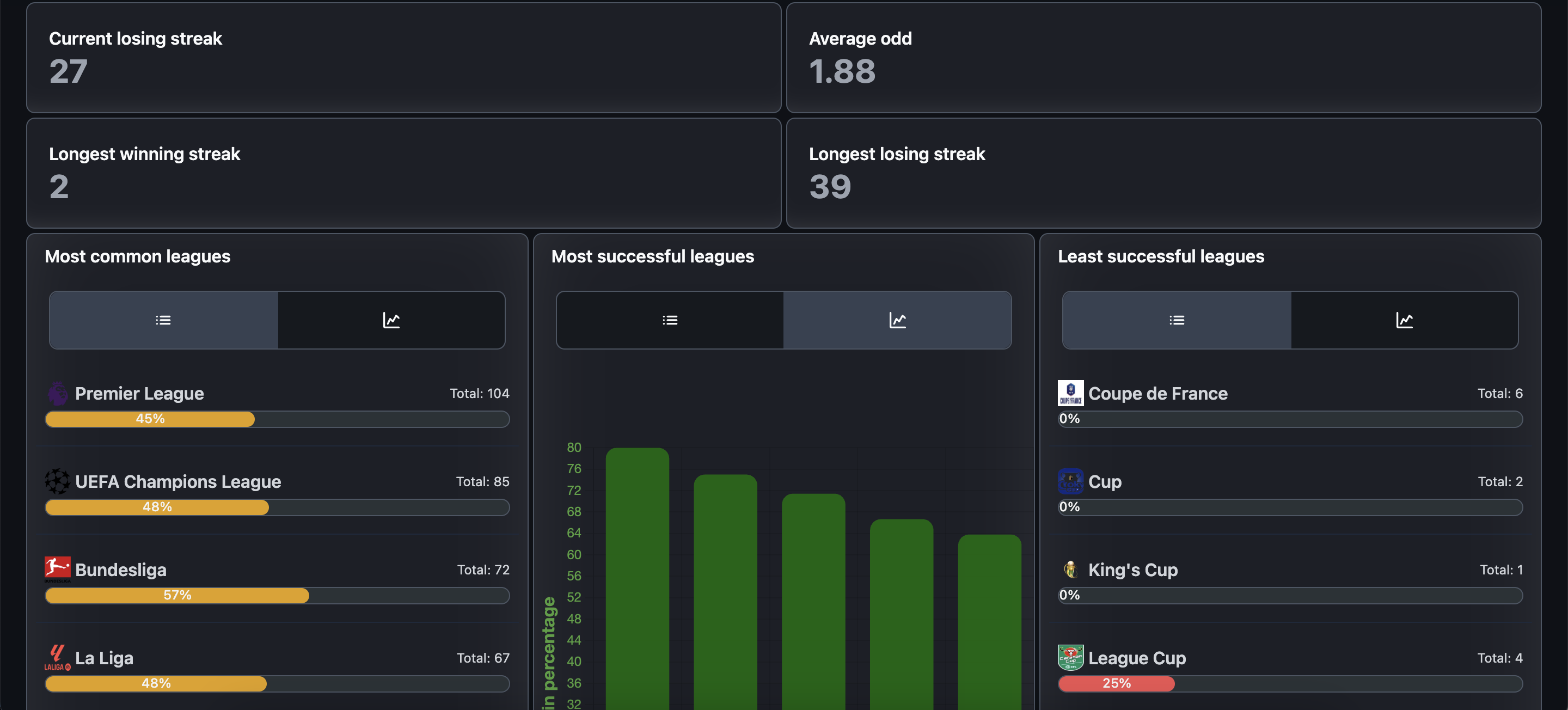Open the Coupe de France league name
1568x710 pixels.
(x=1157, y=393)
